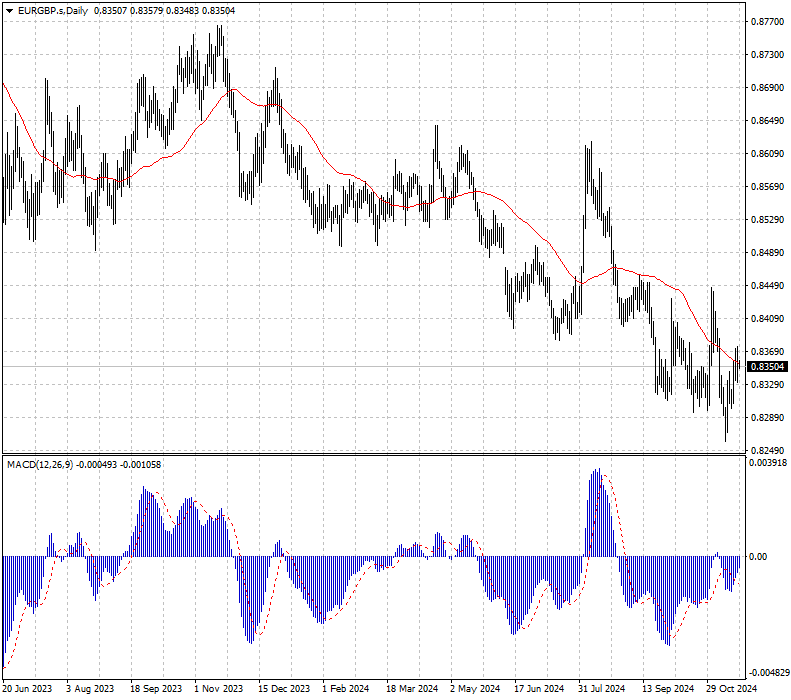The image size is (791, 700).
Task: Select the 31 Jul 2024 date marker
Action: (x=602, y=689)
